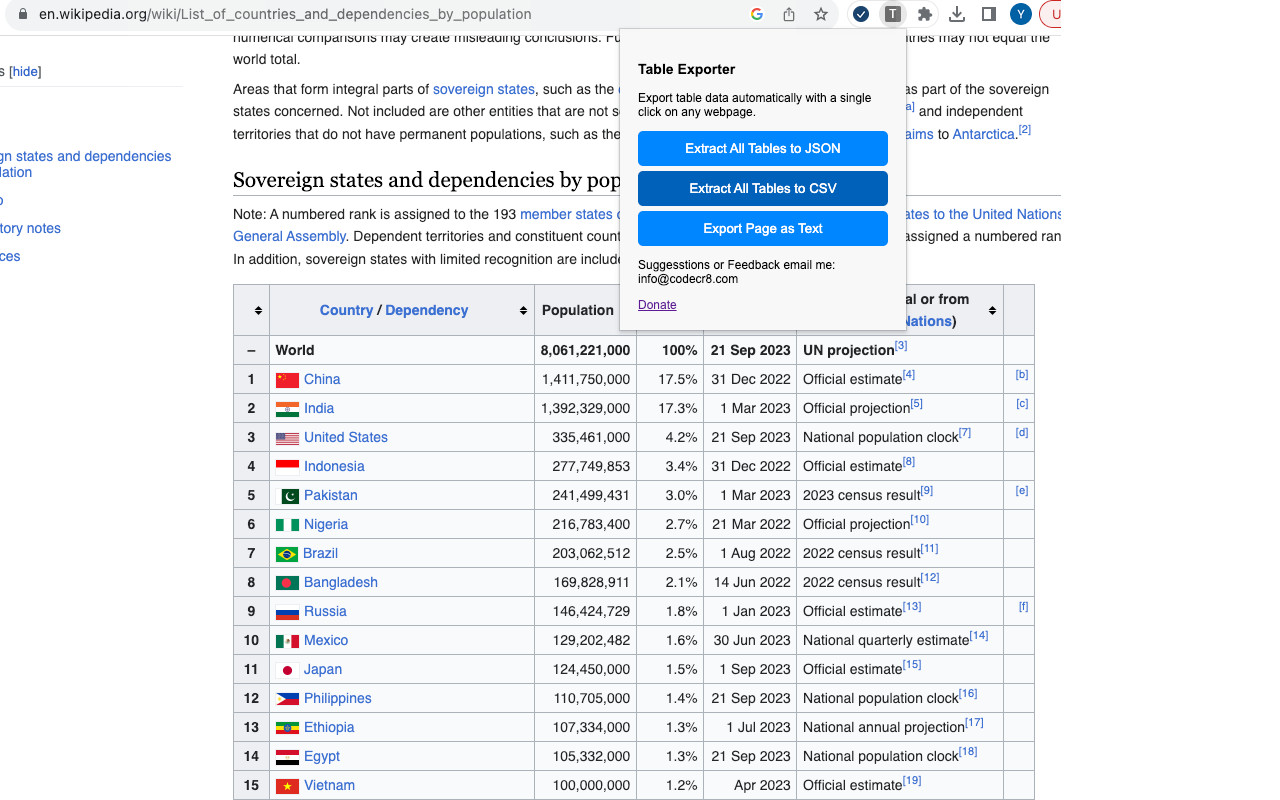This screenshot has height=800, width=1280.
Task: Click the Bangladesh flag icon
Action: (287, 583)
